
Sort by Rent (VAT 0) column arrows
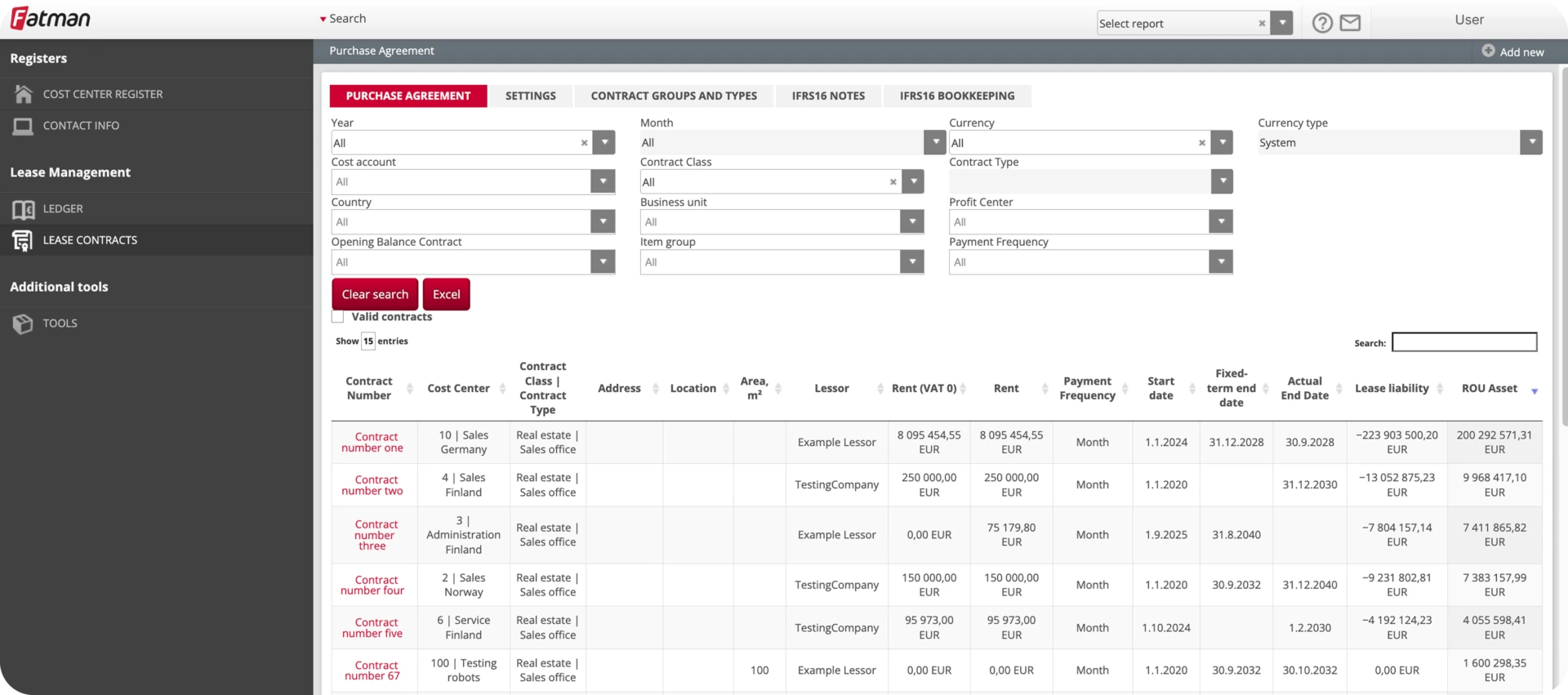point(963,389)
